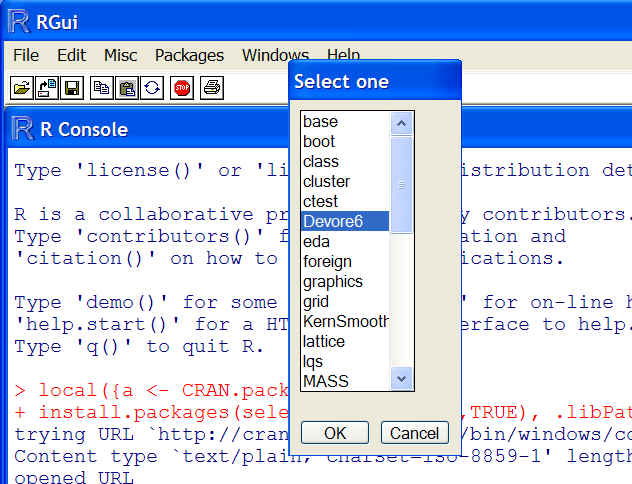Image resolution: width=632 pixels, height=484 pixels.
Task: Confirm selection with the OK button
Action: [335, 433]
